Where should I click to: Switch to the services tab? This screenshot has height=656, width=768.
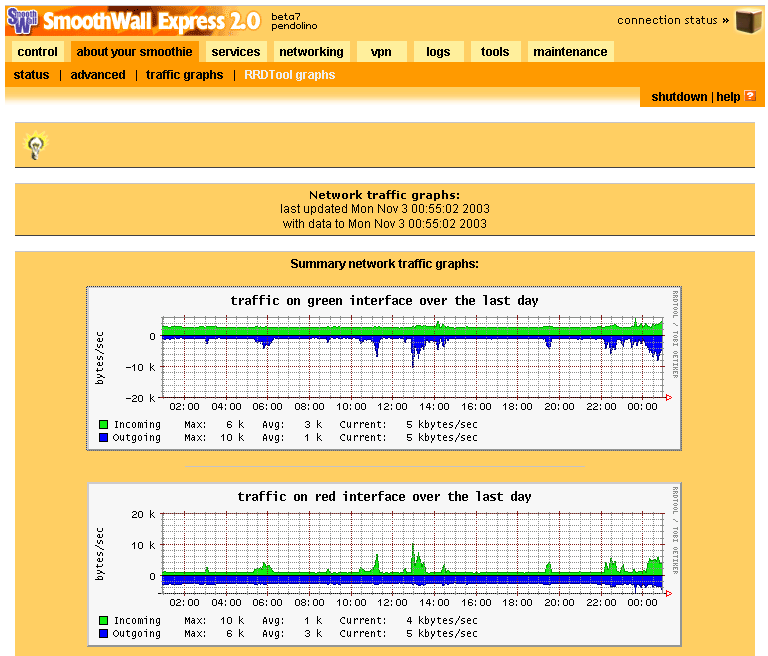tap(236, 51)
